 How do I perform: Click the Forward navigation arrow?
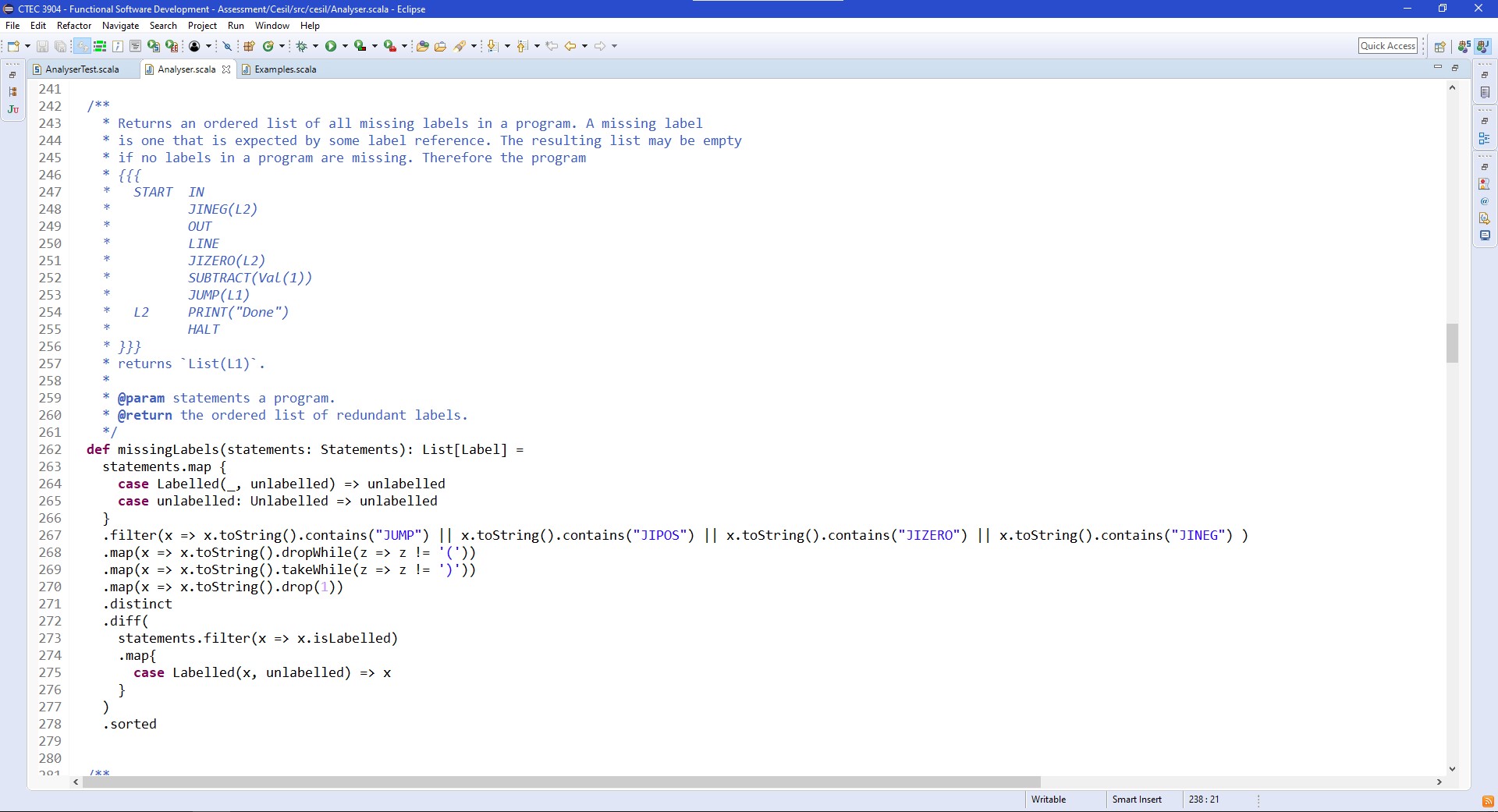600,46
